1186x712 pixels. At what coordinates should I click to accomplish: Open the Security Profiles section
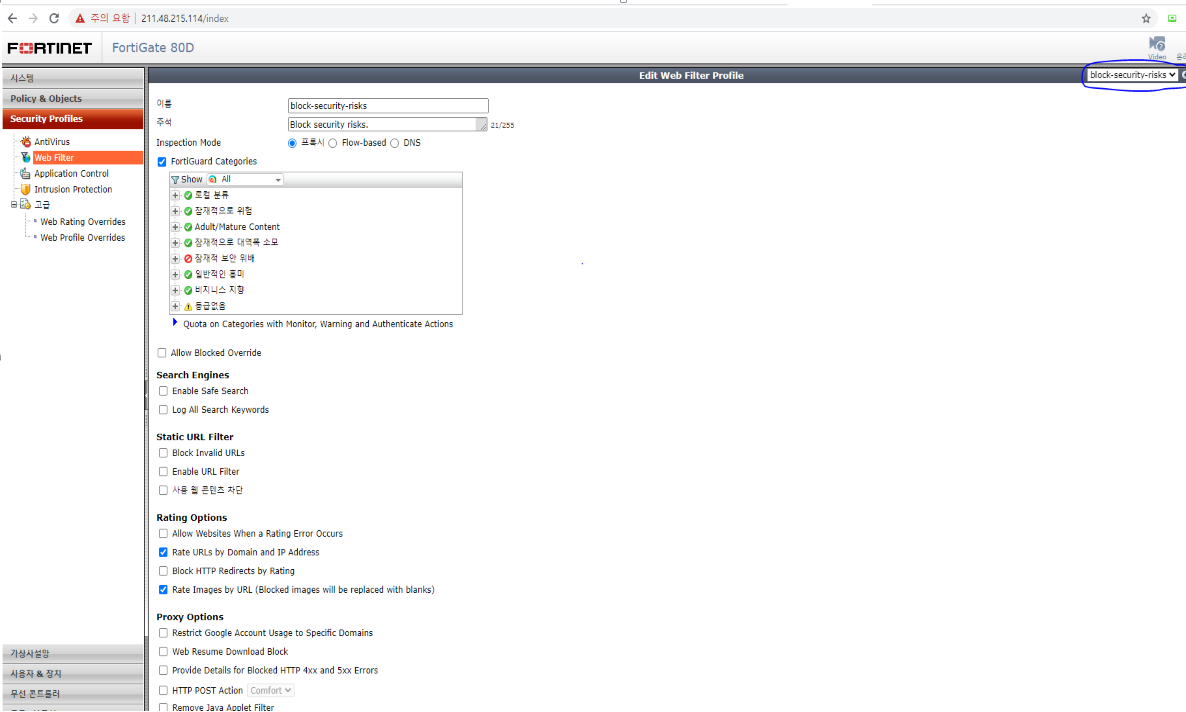pos(73,119)
